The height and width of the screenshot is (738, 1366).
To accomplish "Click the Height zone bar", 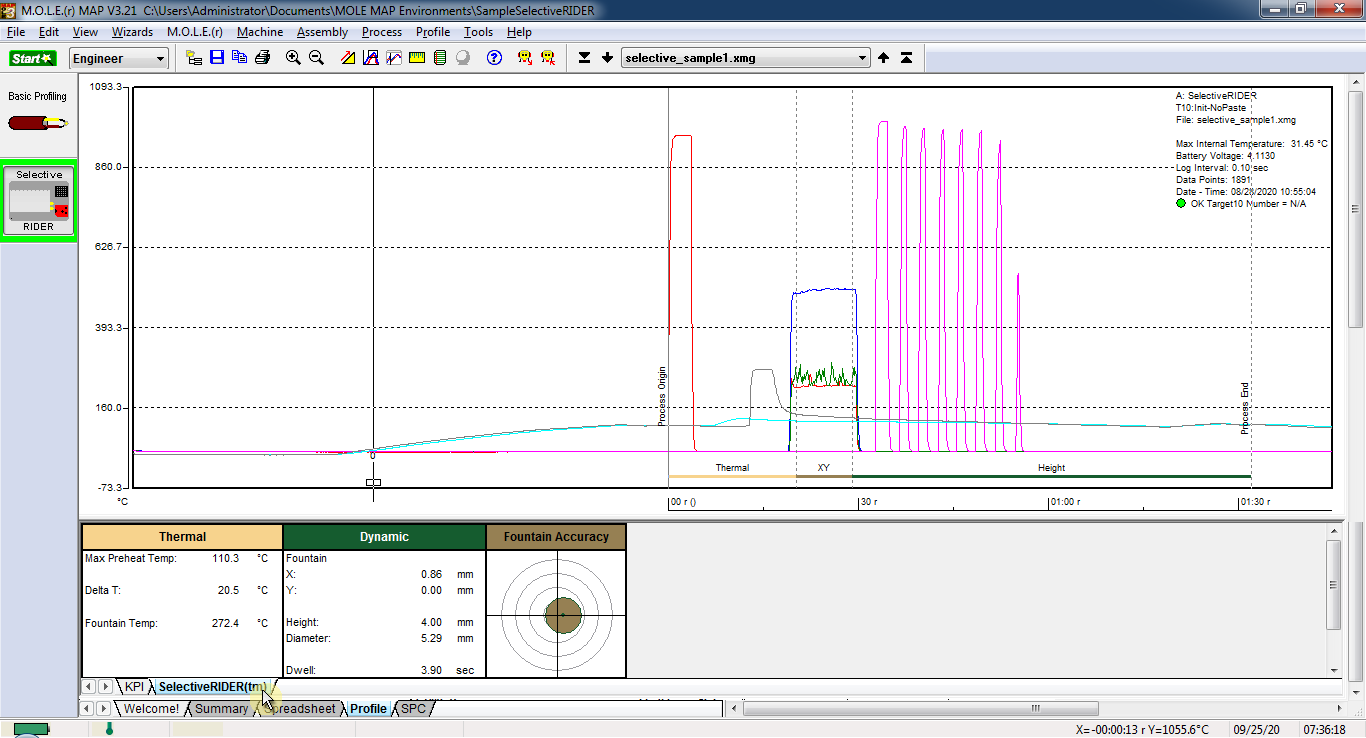I will pyautogui.click(x=1051, y=476).
